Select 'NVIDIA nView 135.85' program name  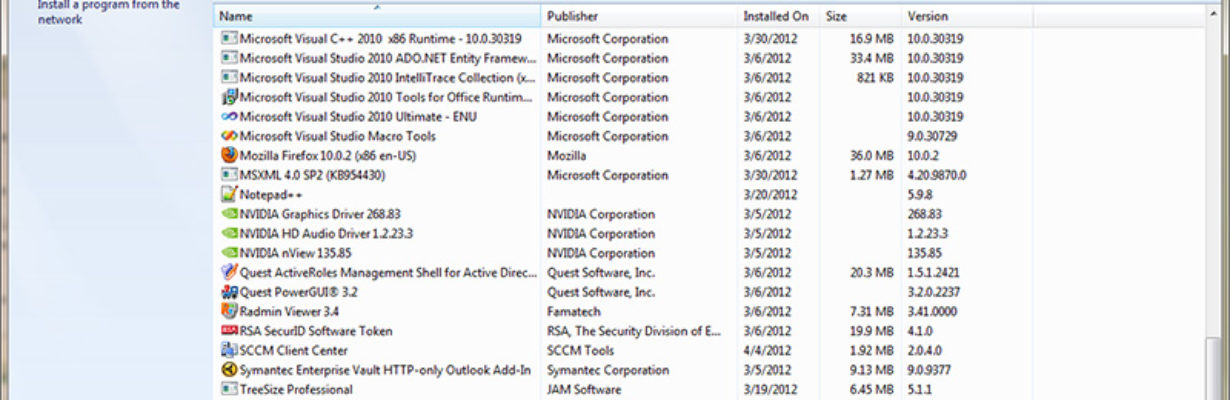[295, 253]
